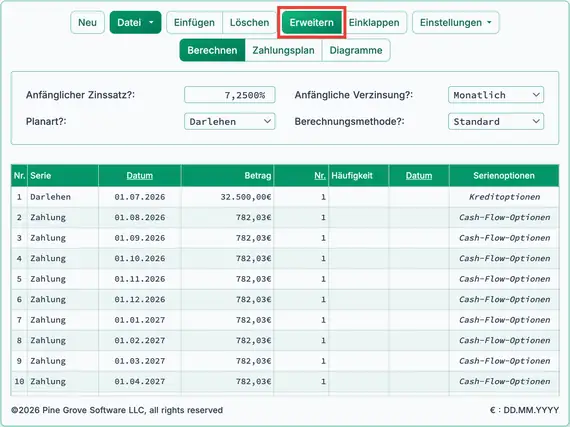This screenshot has height=427, width=570.
Task: Click the Einfügen button
Action: click(x=194, y=23)
